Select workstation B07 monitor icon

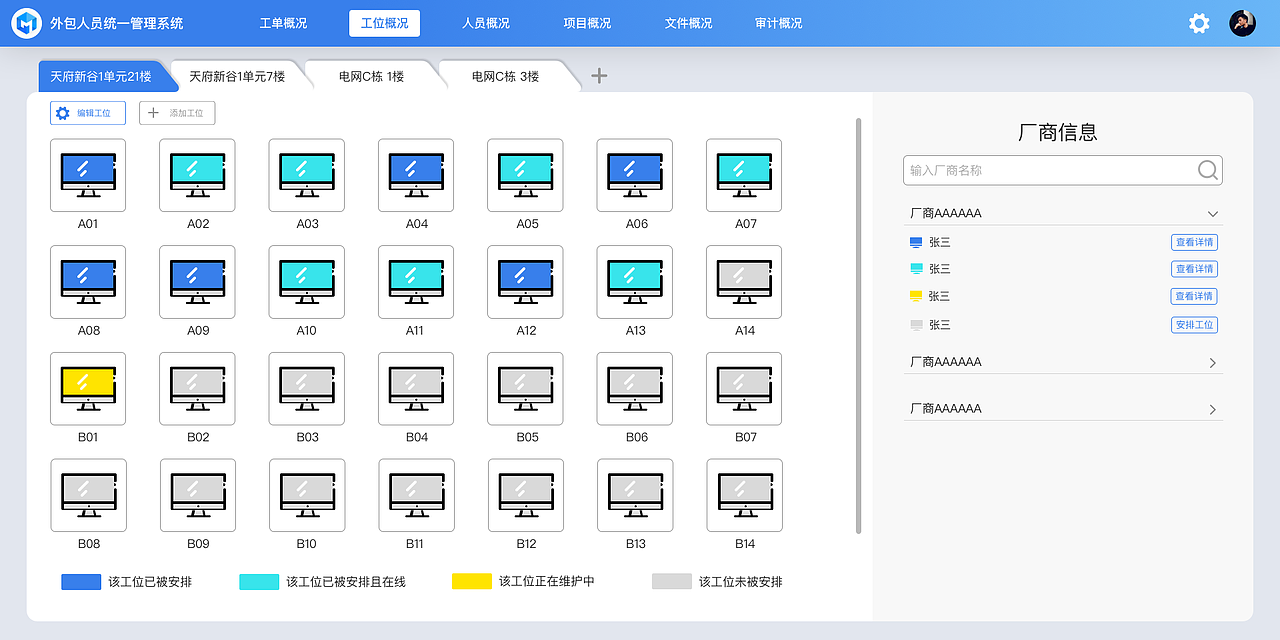[744, 389]
